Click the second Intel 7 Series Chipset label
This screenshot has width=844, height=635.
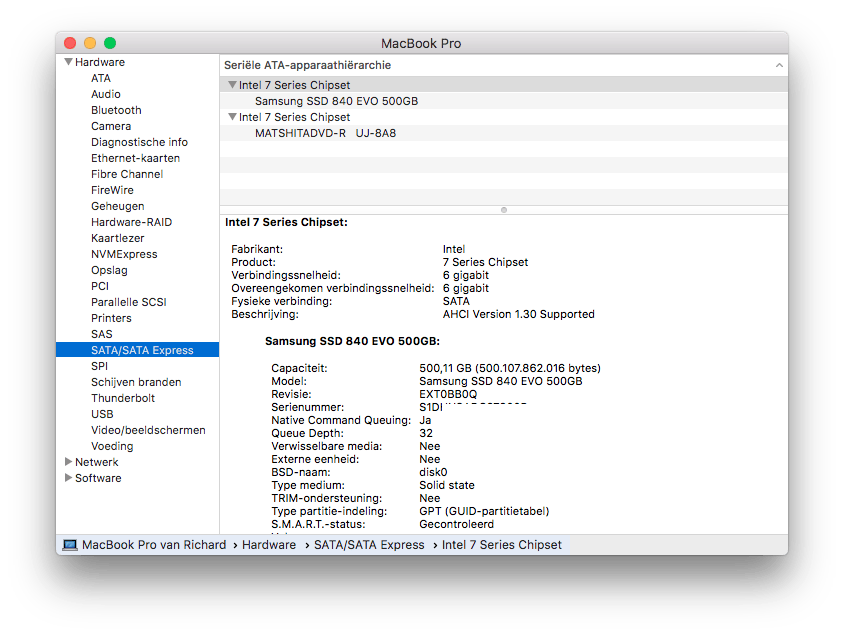coord(294,117)
